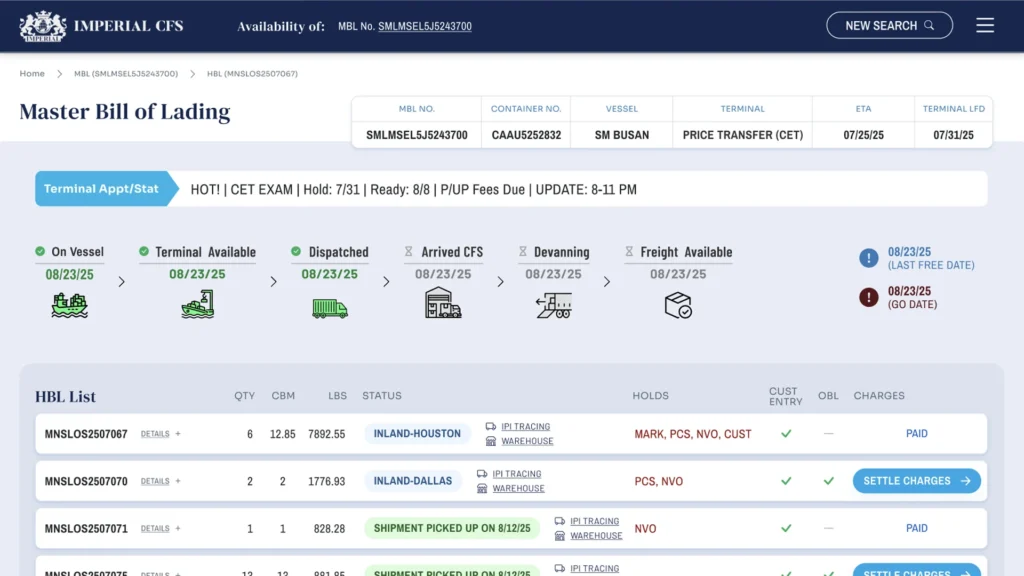Click the Freight Available box icon

(x=678, y=305)
